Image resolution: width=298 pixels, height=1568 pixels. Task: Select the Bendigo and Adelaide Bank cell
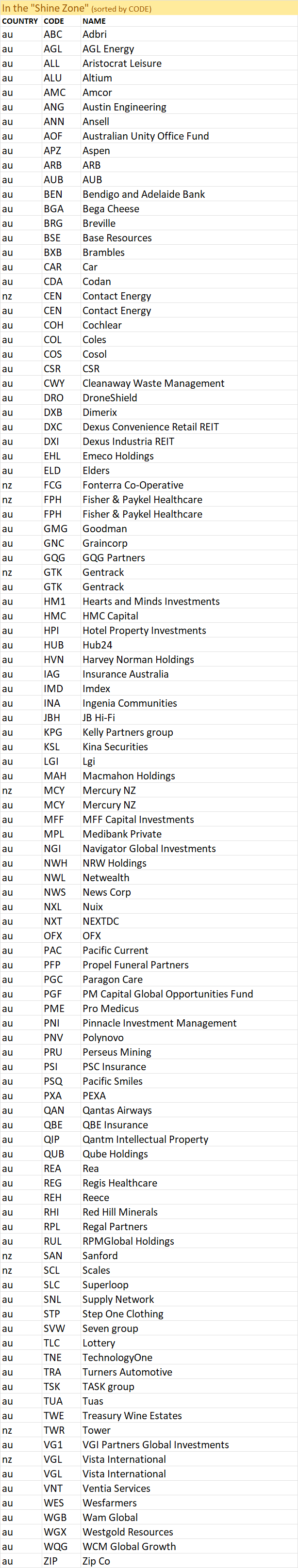[x=189, y=194]
